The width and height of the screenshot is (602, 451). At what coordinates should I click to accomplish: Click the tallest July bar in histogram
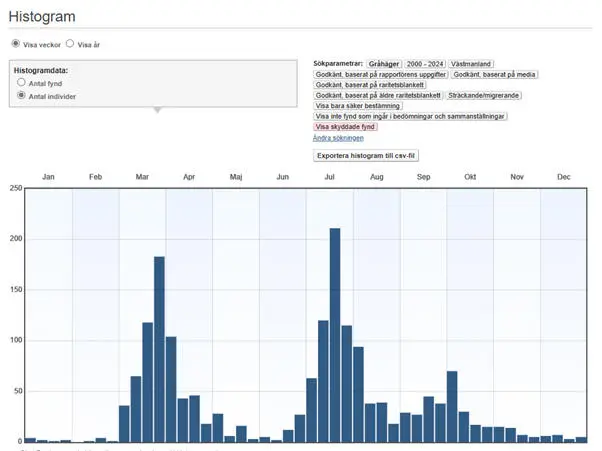(335, 334)
